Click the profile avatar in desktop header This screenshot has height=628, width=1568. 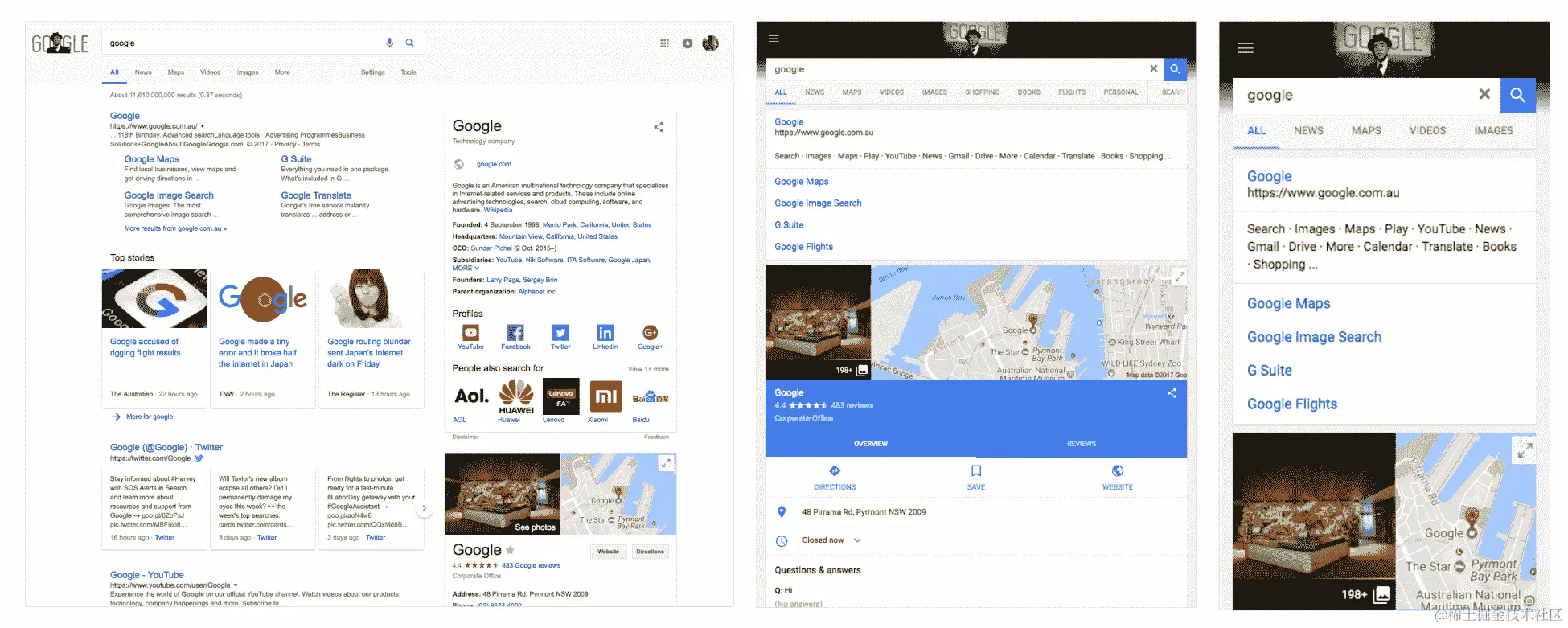coord(710,43)
